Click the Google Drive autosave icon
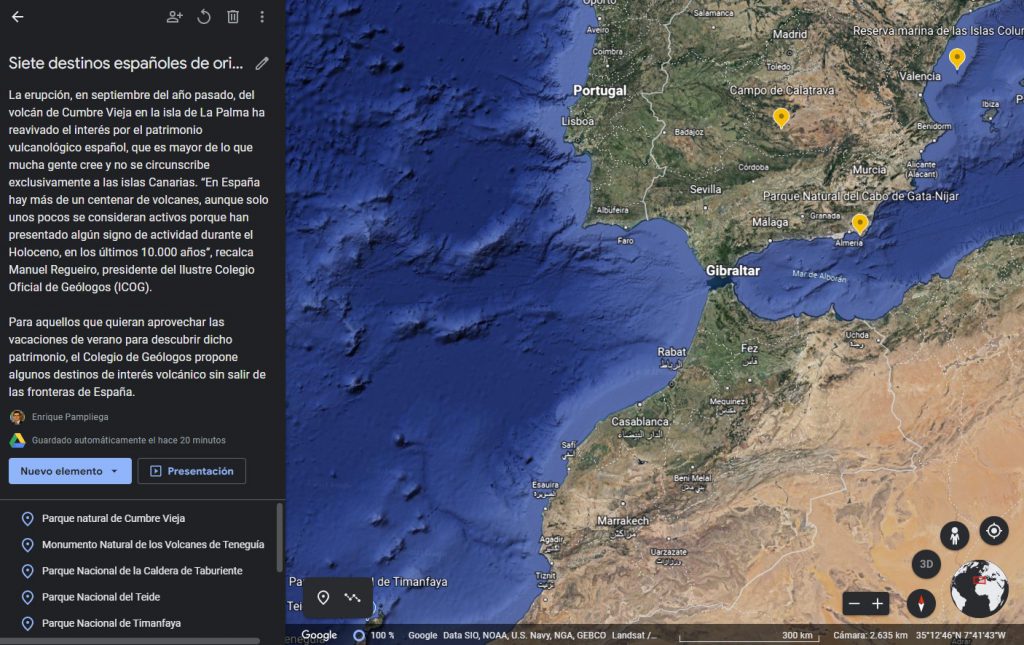 click(17, 440)
